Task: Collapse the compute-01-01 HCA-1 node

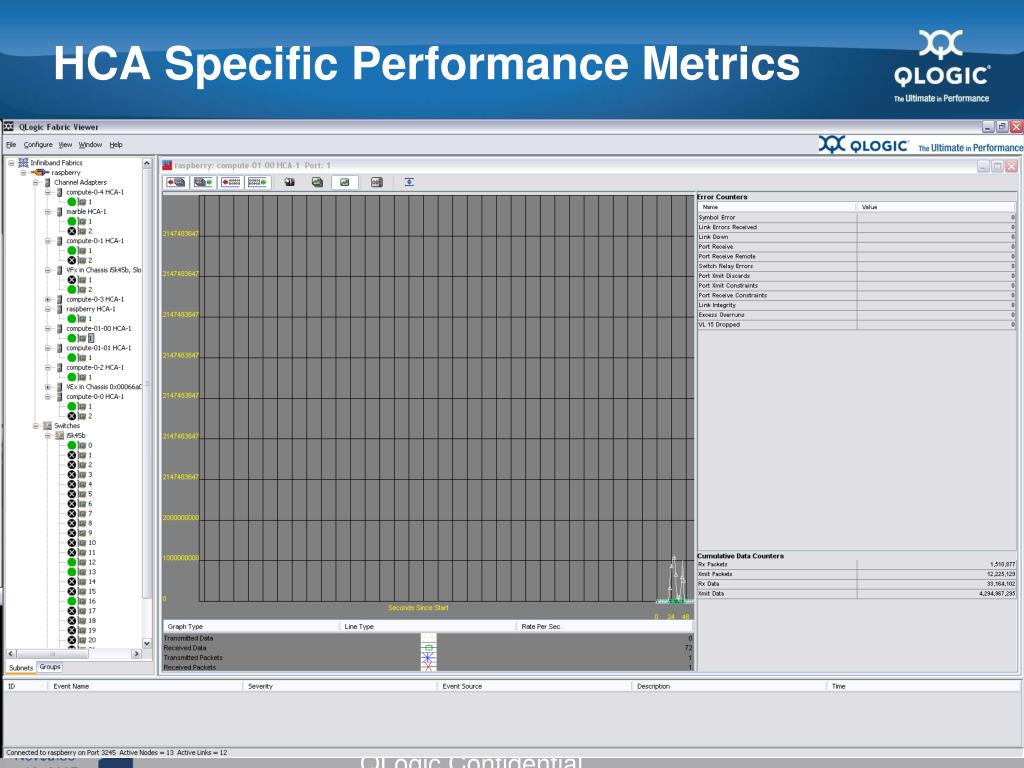Action: point(48,348)
